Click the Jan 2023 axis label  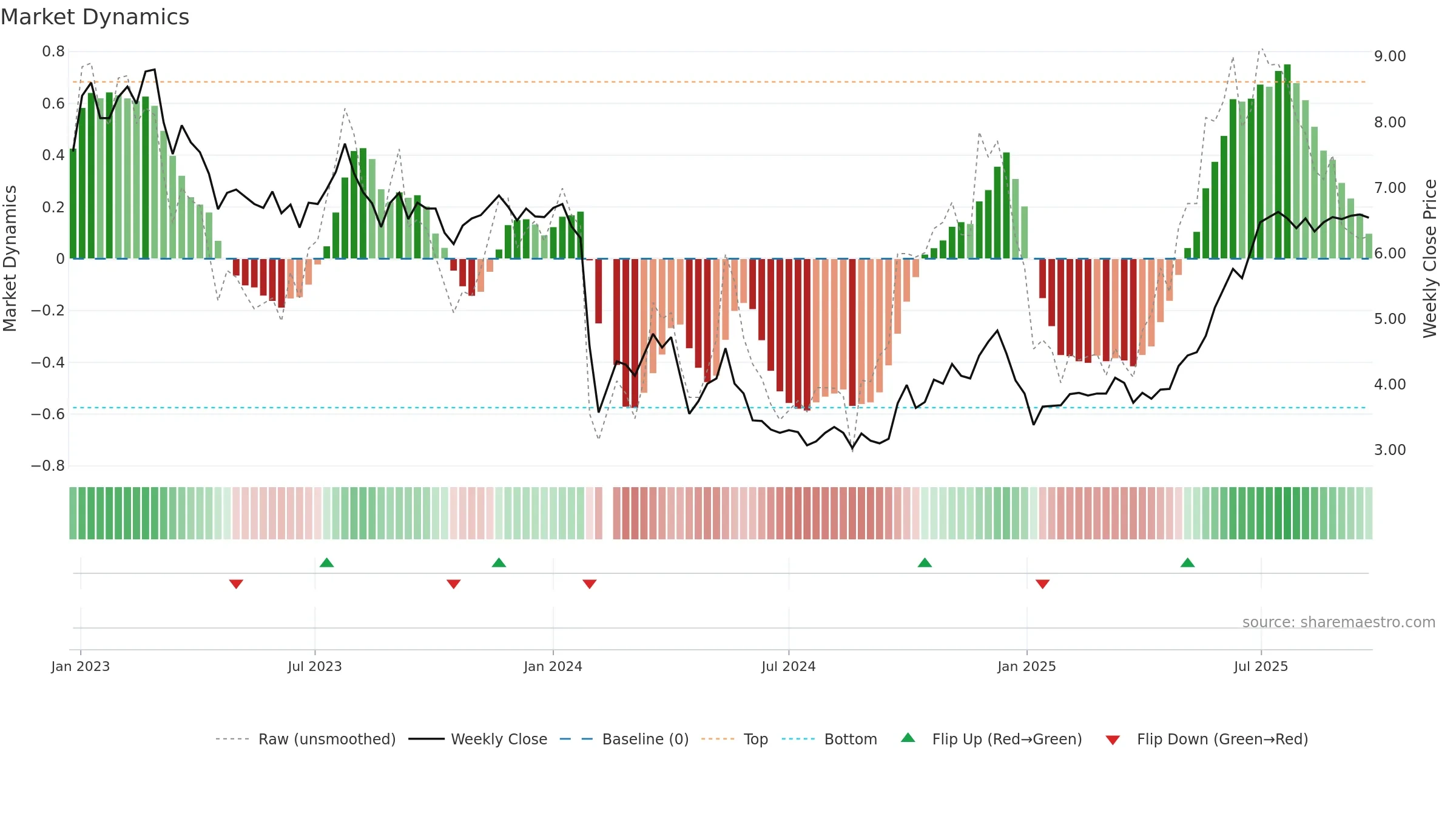pos(80,666)
